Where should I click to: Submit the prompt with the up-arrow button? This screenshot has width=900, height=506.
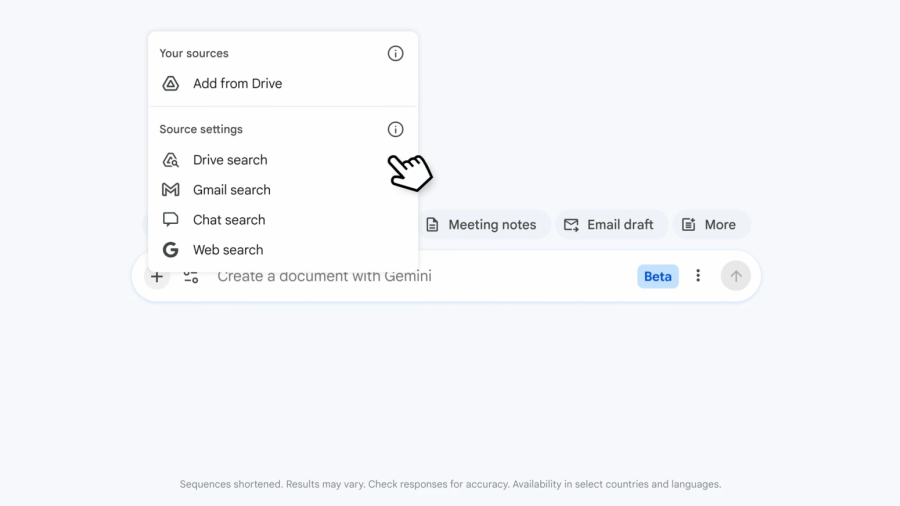pyautogui.click(x=735, y=276)
